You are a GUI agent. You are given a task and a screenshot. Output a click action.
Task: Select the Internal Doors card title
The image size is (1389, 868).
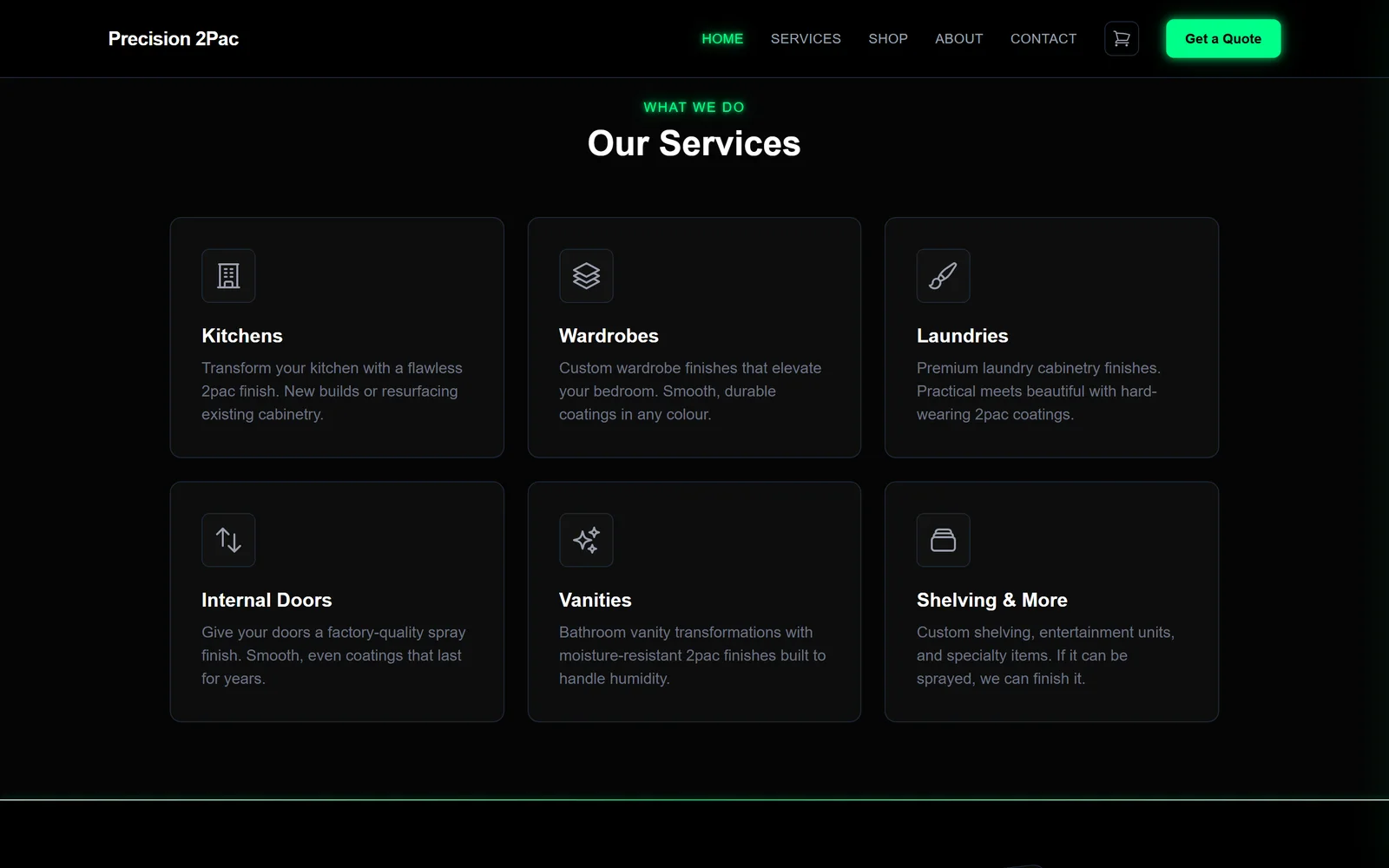coord(267,600)
